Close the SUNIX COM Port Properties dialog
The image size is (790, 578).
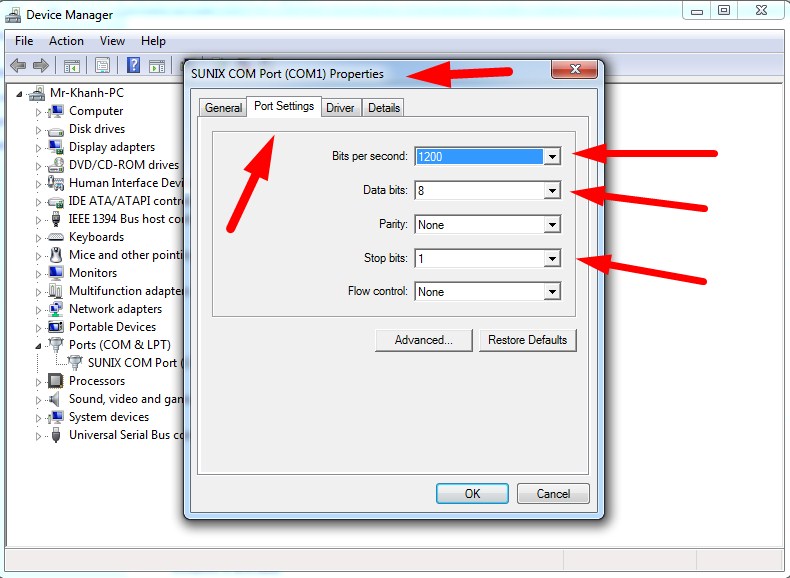click(x=575, y=69)
